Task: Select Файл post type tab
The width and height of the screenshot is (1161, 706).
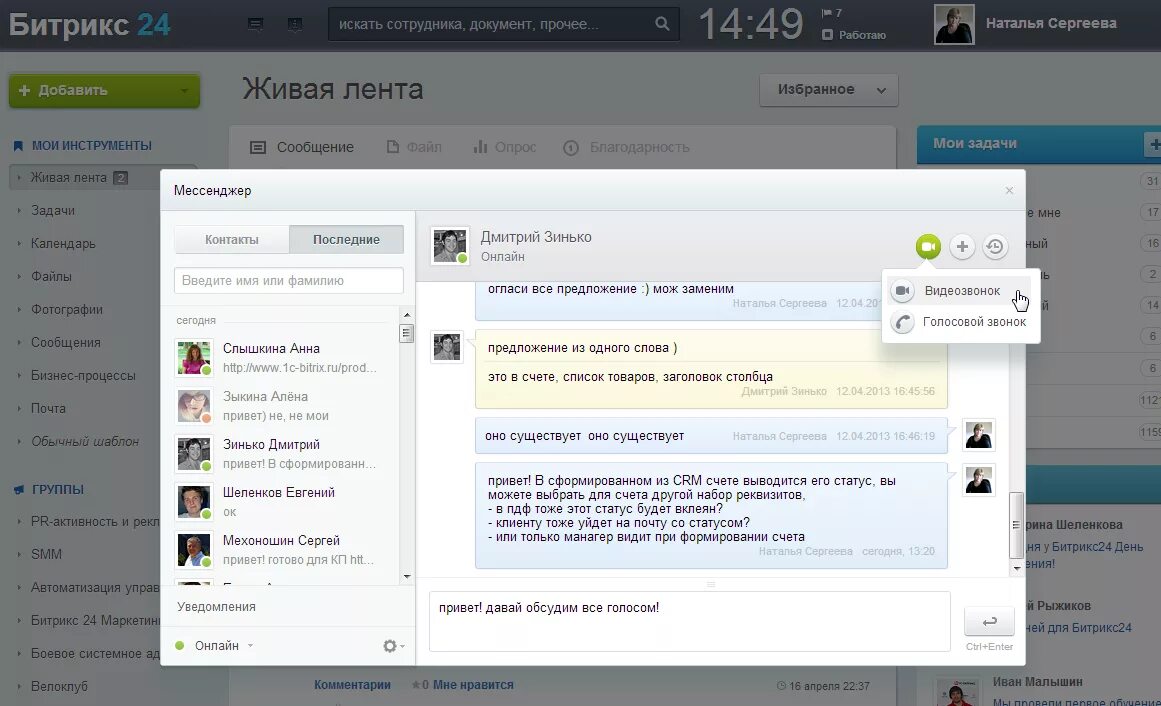Action: 414,147
